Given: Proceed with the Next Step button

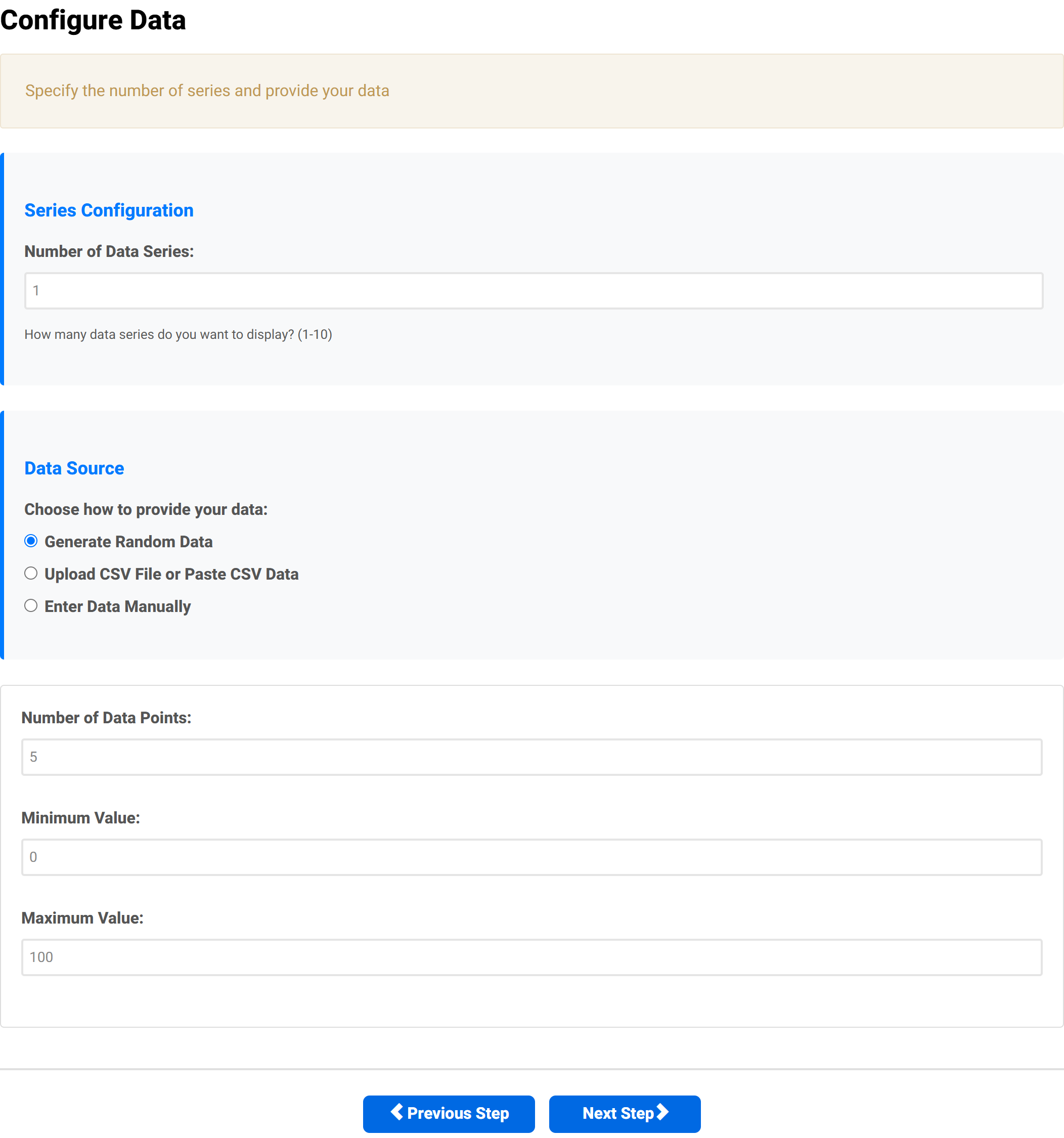Looking at the screenshot, I should click(625, 1114).
